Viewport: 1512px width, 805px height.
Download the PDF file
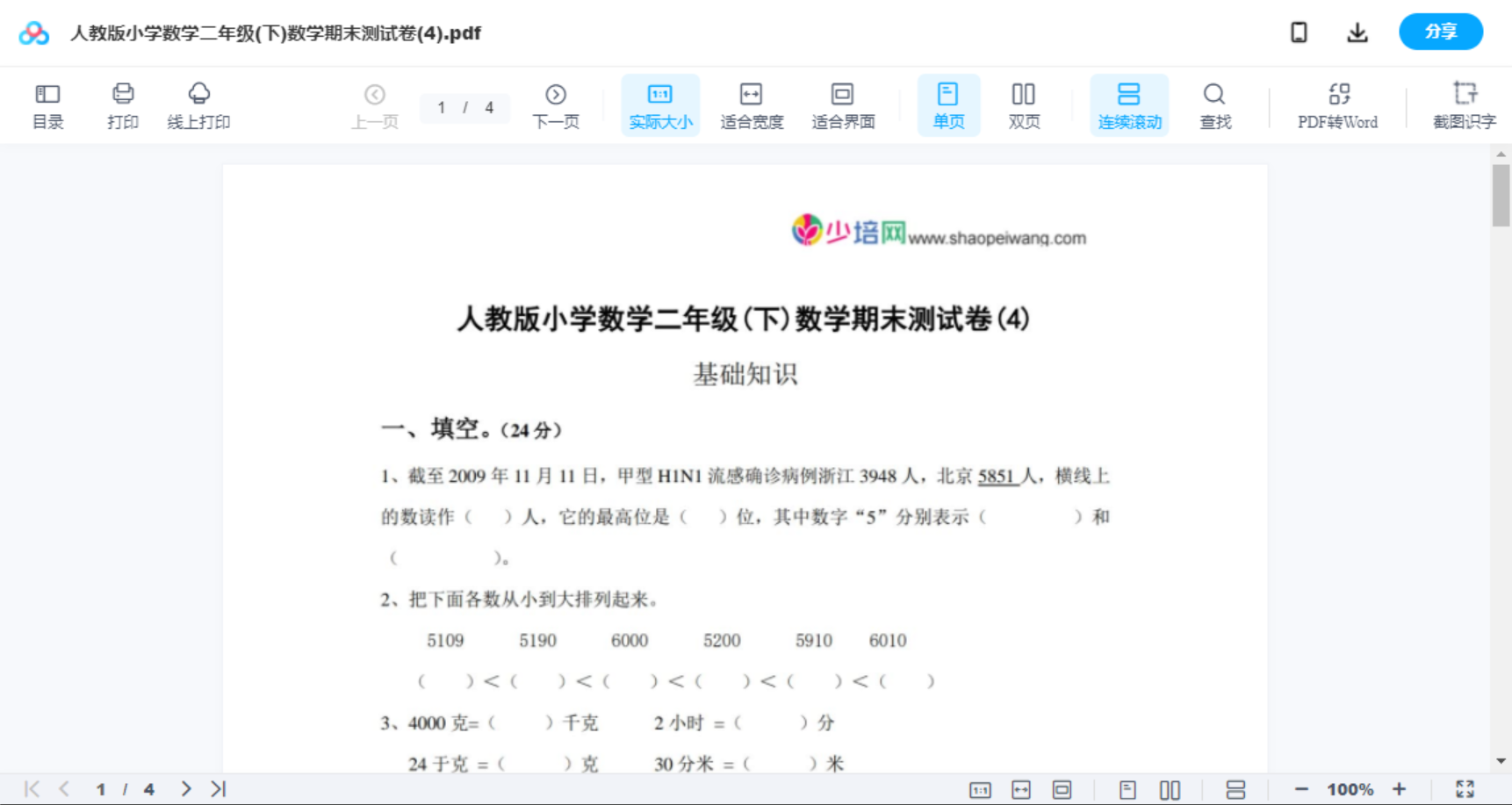1357,32
